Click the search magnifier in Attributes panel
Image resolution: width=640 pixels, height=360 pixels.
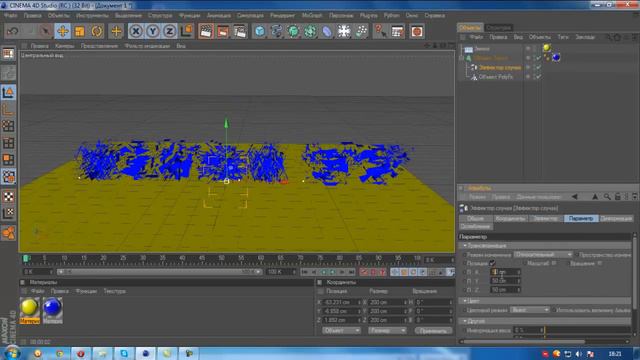pos(607,197)
